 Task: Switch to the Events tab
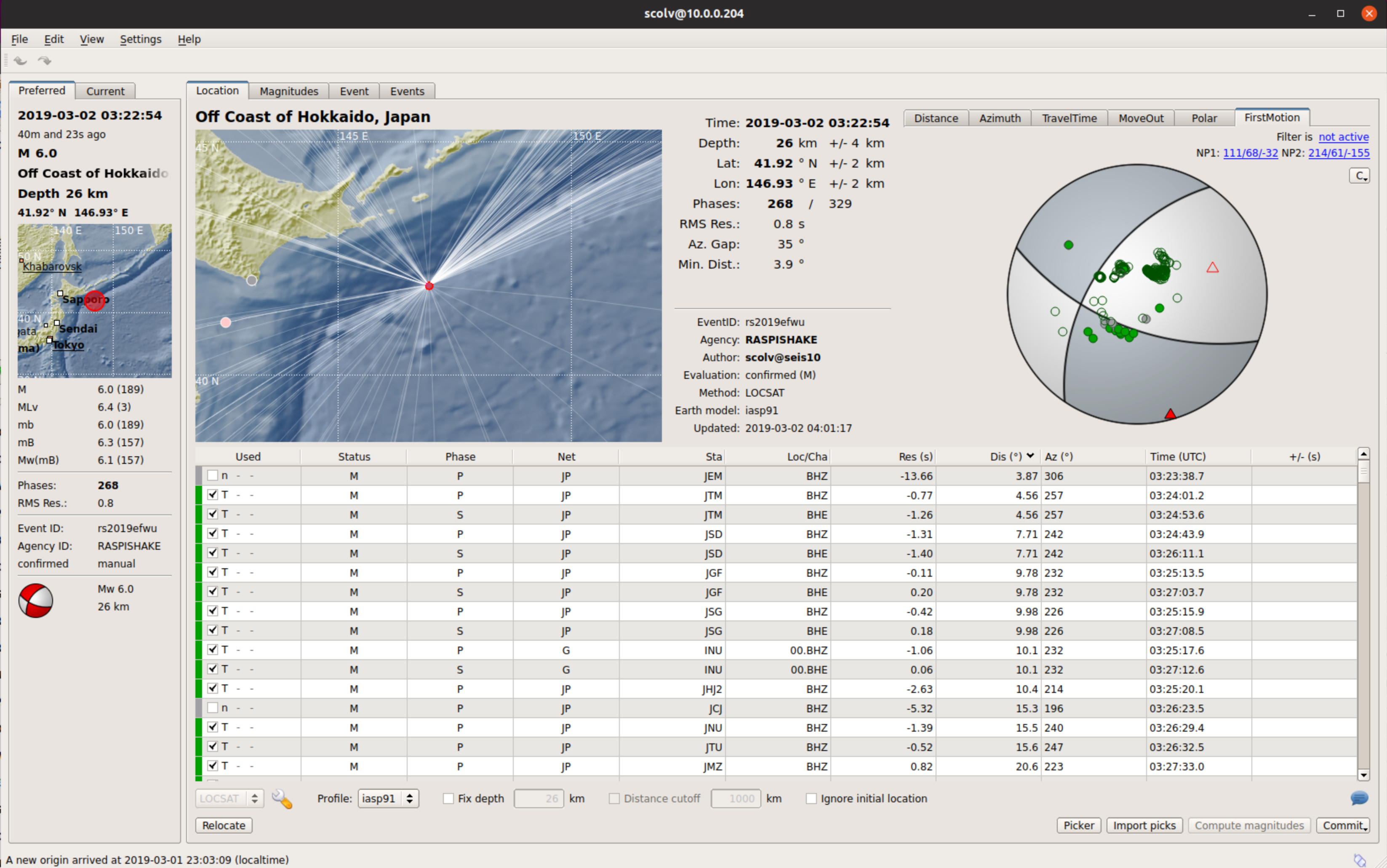pyautogui.click(x=407, y=91)
